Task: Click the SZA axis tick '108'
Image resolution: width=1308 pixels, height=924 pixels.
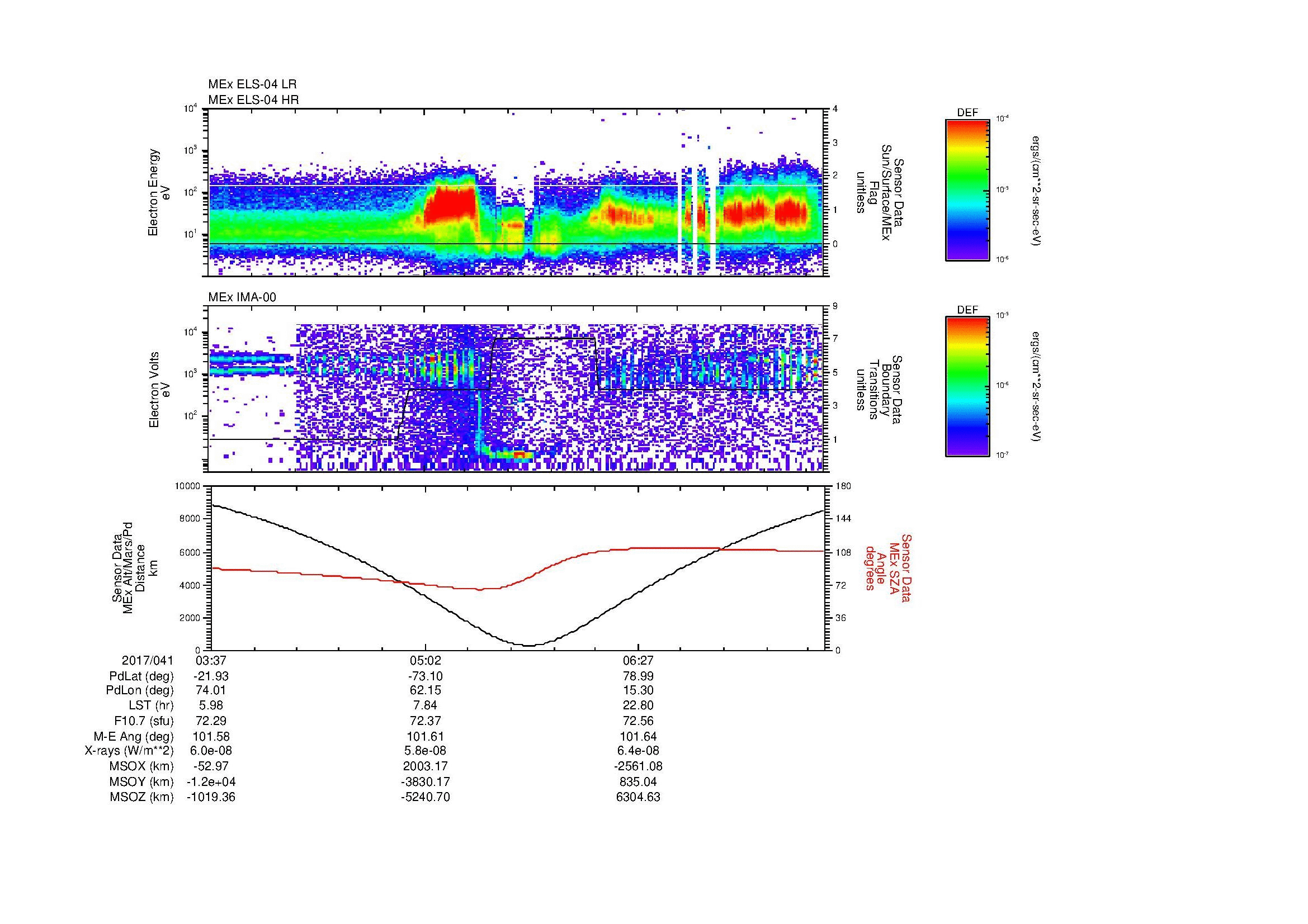Action: pyautogui.click(x=844, y=552)
